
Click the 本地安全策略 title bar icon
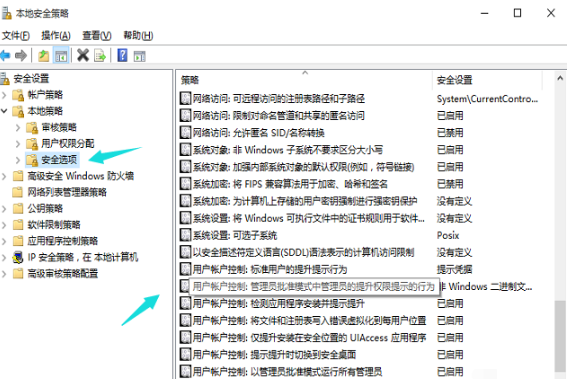click(x=6, y=13)
